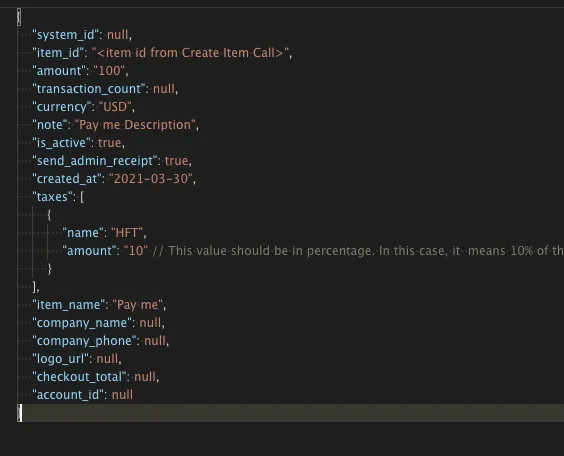The height and width of the screenshot is (456, 564).
Task: Click the null value of transaction_count
Action: [x=164, y=89]
